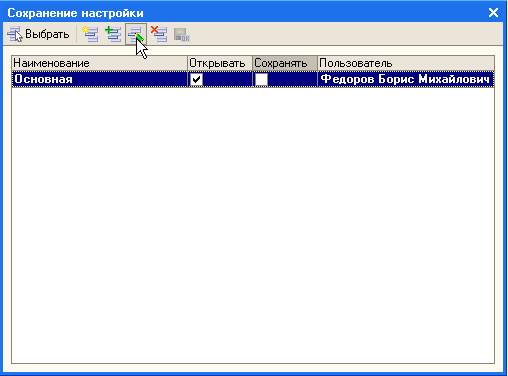Add settings by copying icon

pos(113,34)
